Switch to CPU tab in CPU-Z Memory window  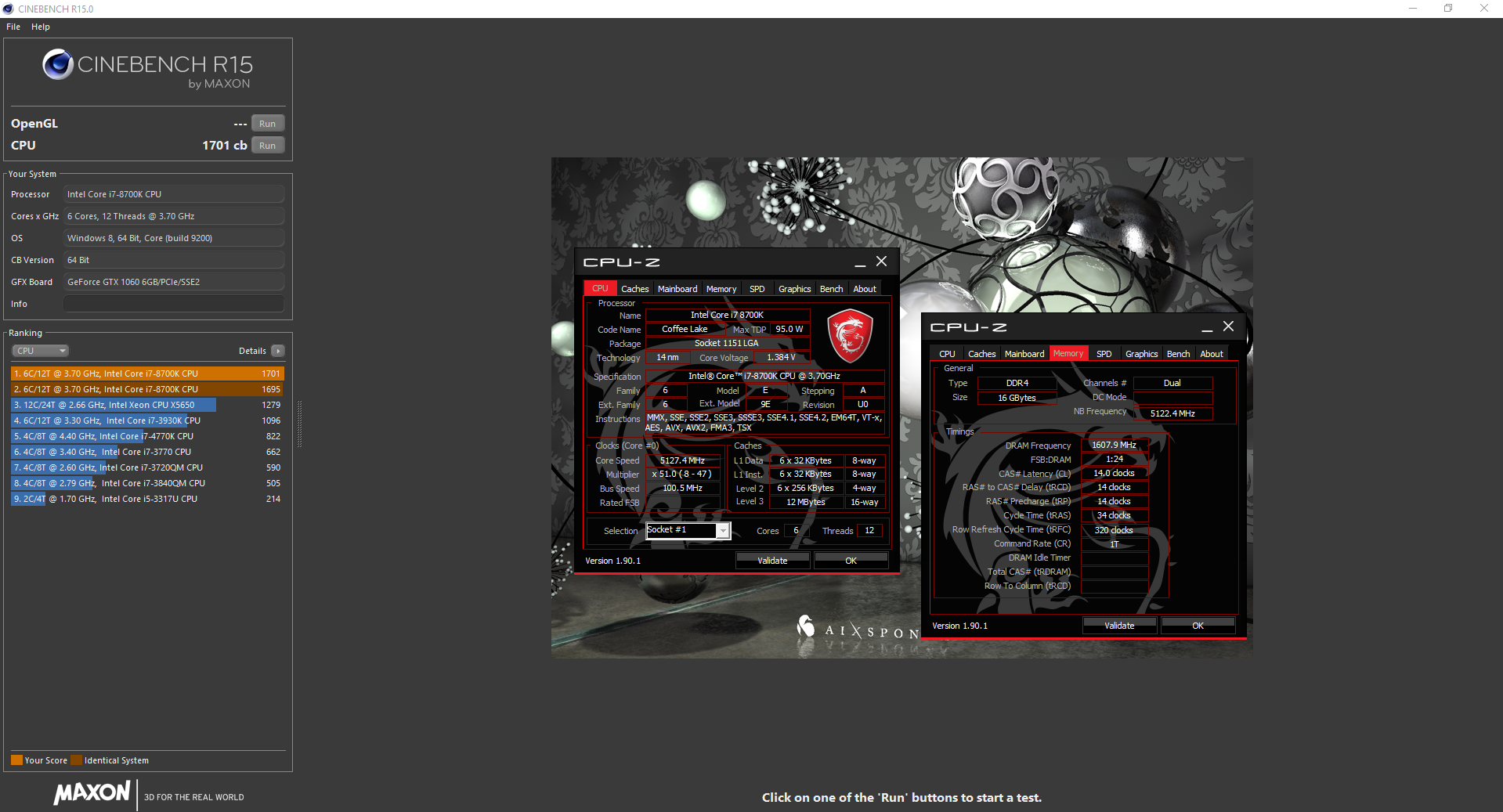[947, 354]
